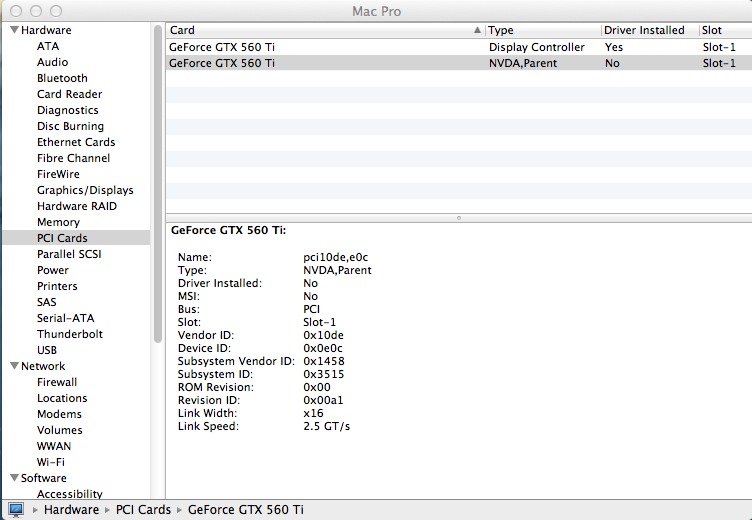752x520 pixels.
Task: Select ATA in the sidebar
Action: pos(48,46)
